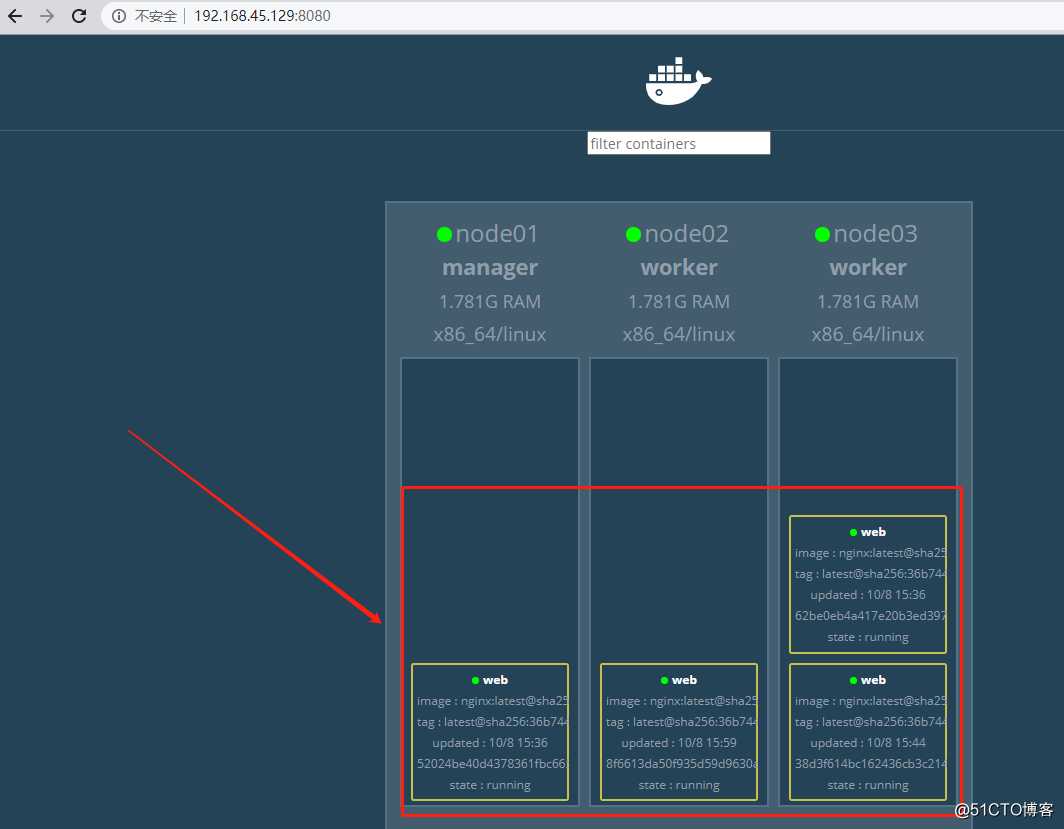Click the browser back arrow

(x=14, y=16)
